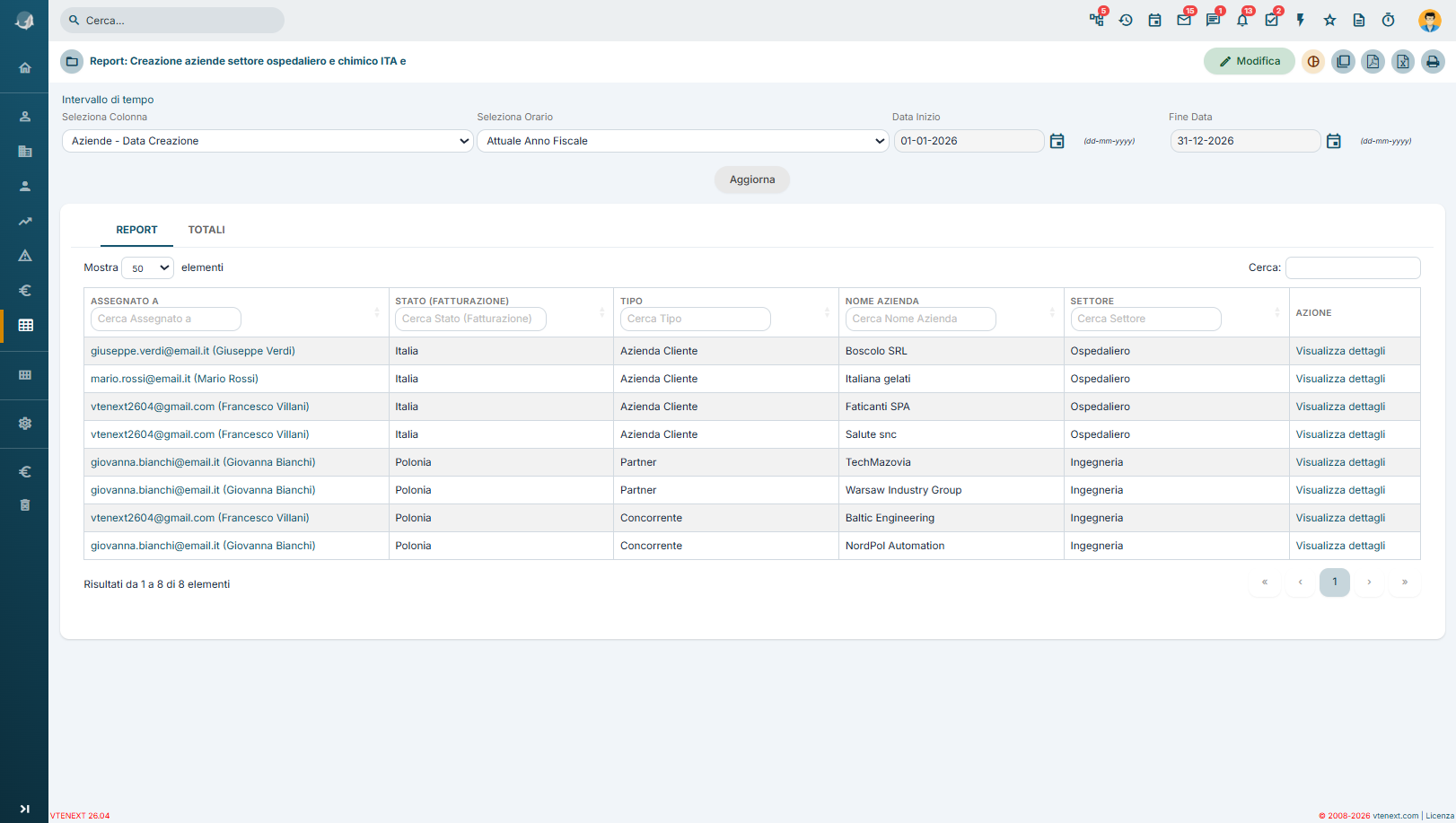The height and width of the screenshot is (823, 1456).
Task: Click the duplicate report icon
Action: coord(1344,61)
